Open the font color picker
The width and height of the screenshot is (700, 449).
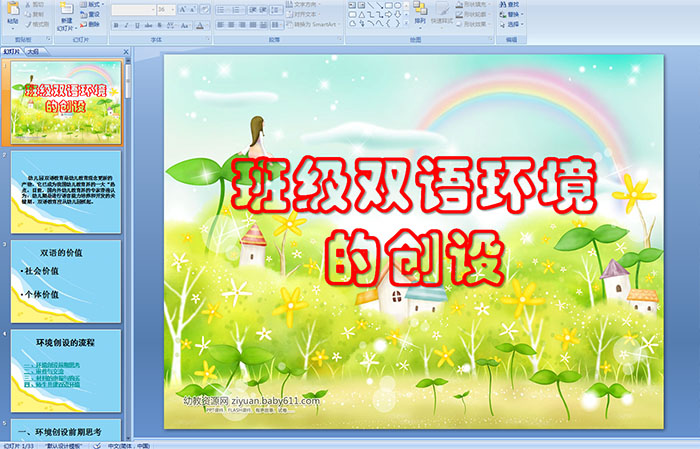click(202, 25)
